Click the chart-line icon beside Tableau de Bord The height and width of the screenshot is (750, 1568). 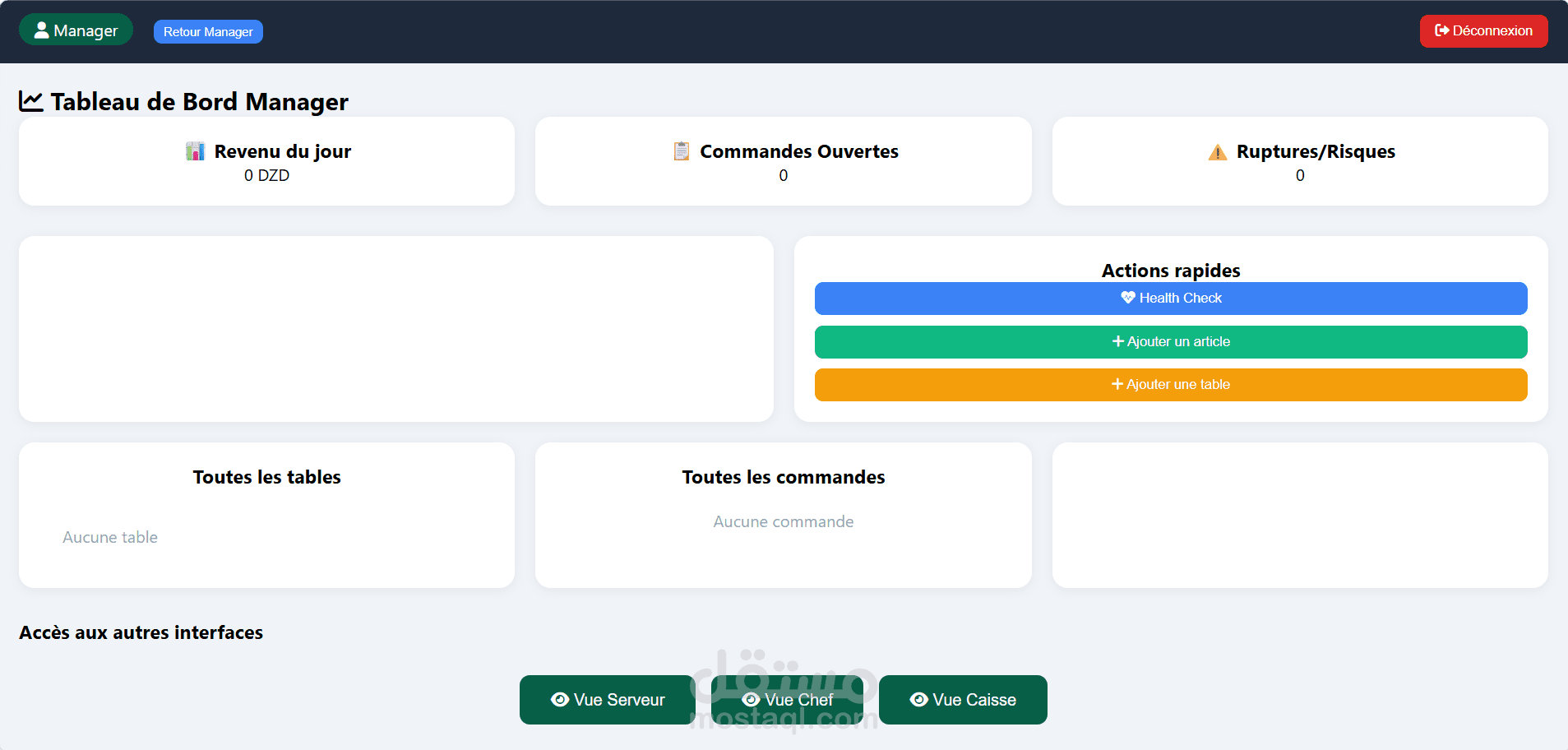31,101
